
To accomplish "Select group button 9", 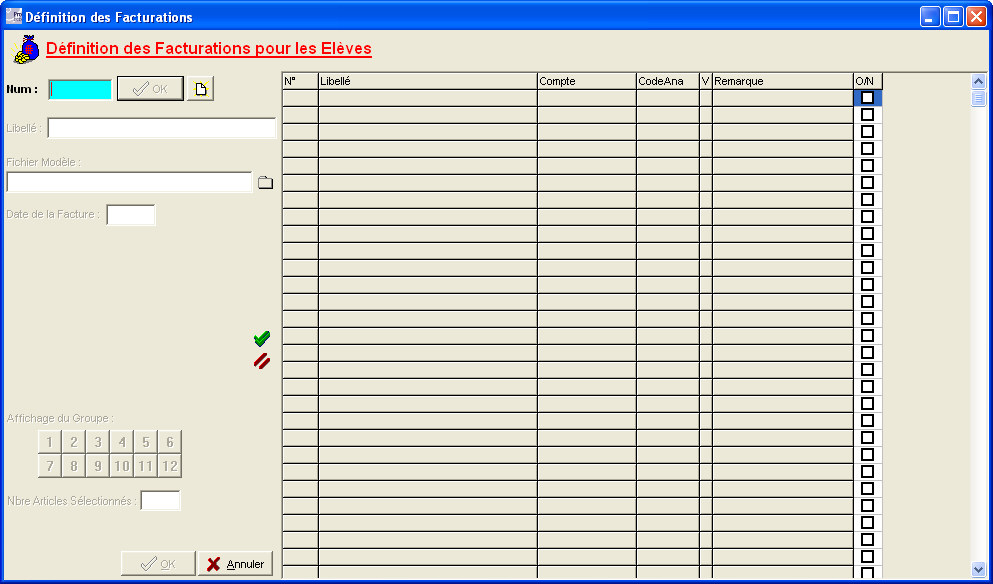I will click(x=98, y=466).
